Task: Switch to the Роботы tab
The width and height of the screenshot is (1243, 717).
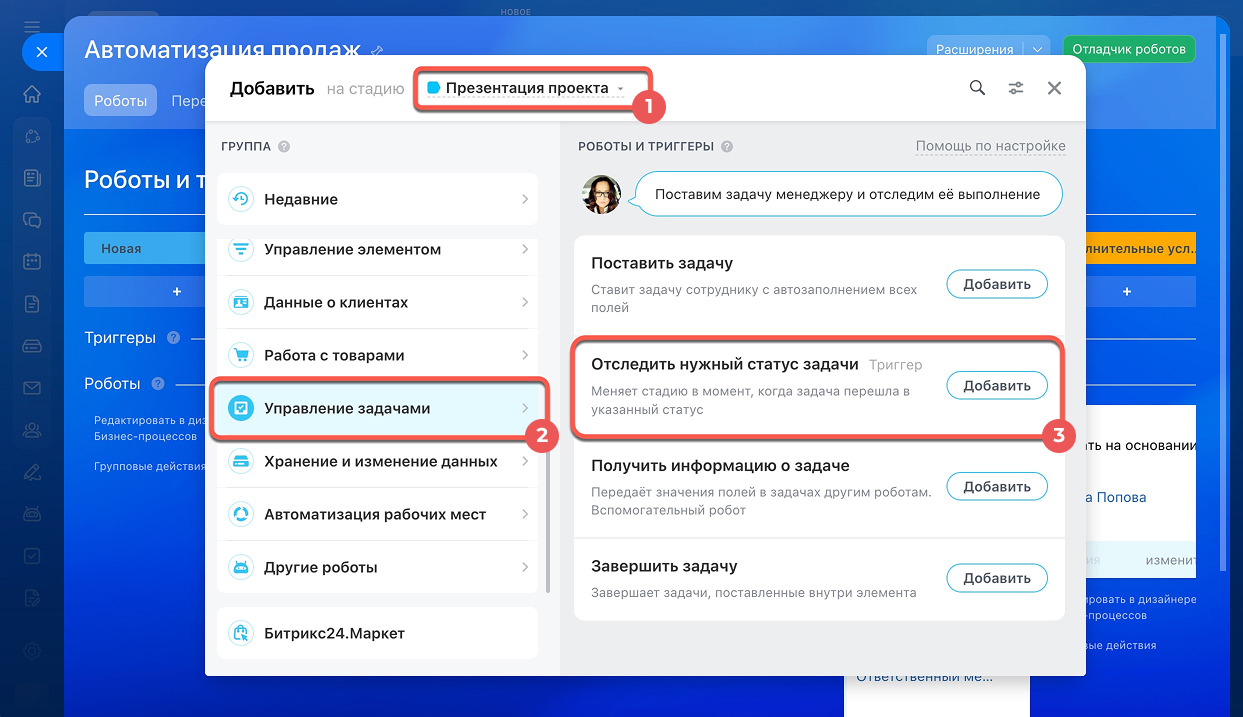Action: [121, 100]
